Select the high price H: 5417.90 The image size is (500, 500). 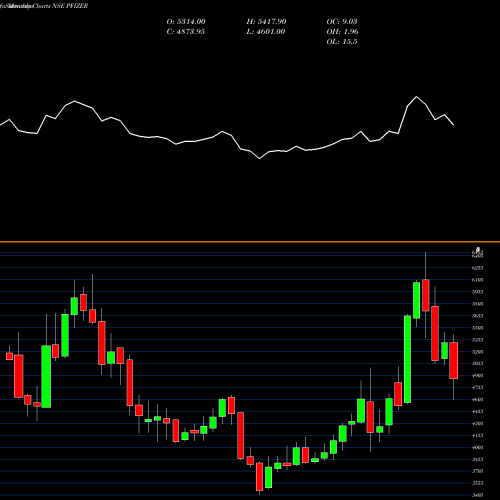tap(266, 22)
